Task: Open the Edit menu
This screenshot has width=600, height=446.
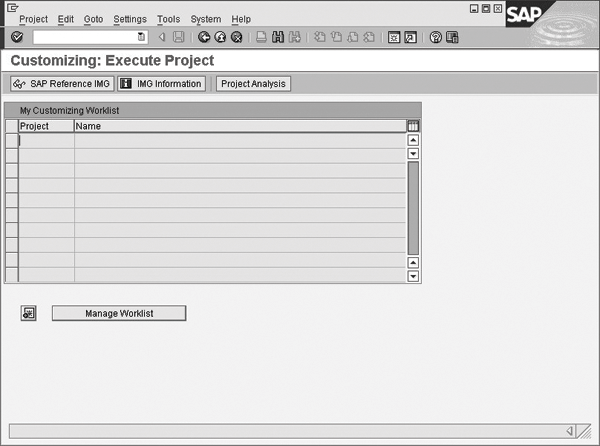Action: 66,19
